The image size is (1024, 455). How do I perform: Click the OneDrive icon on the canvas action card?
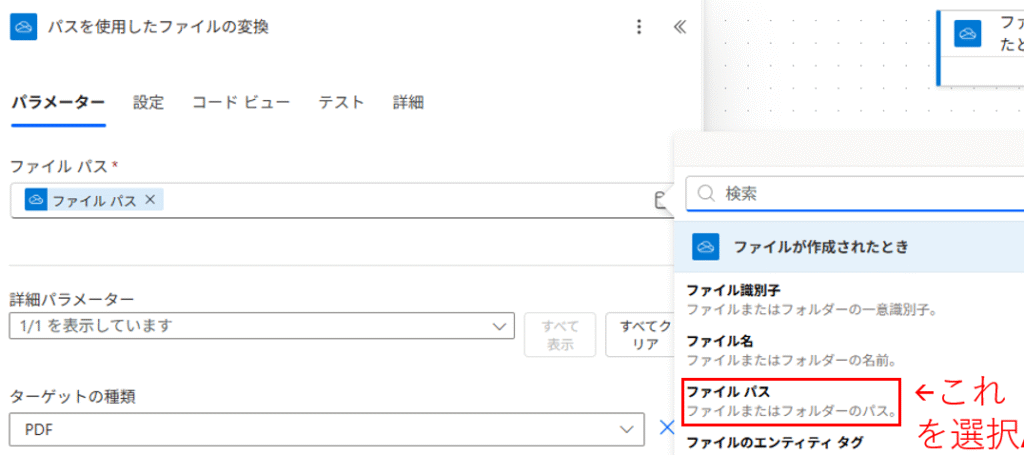tap(966, 34)
